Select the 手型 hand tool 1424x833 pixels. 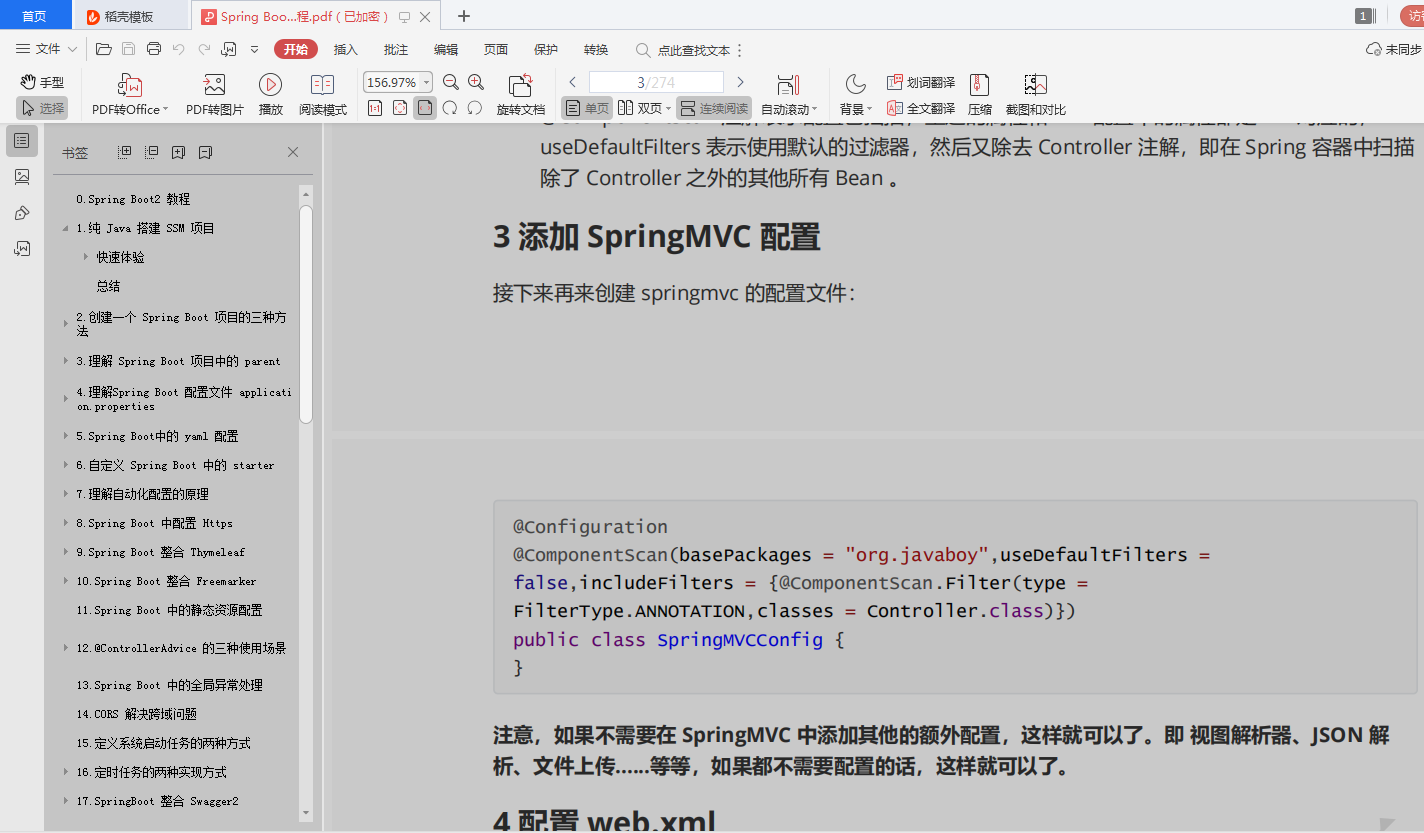click(x=40, y=81)
